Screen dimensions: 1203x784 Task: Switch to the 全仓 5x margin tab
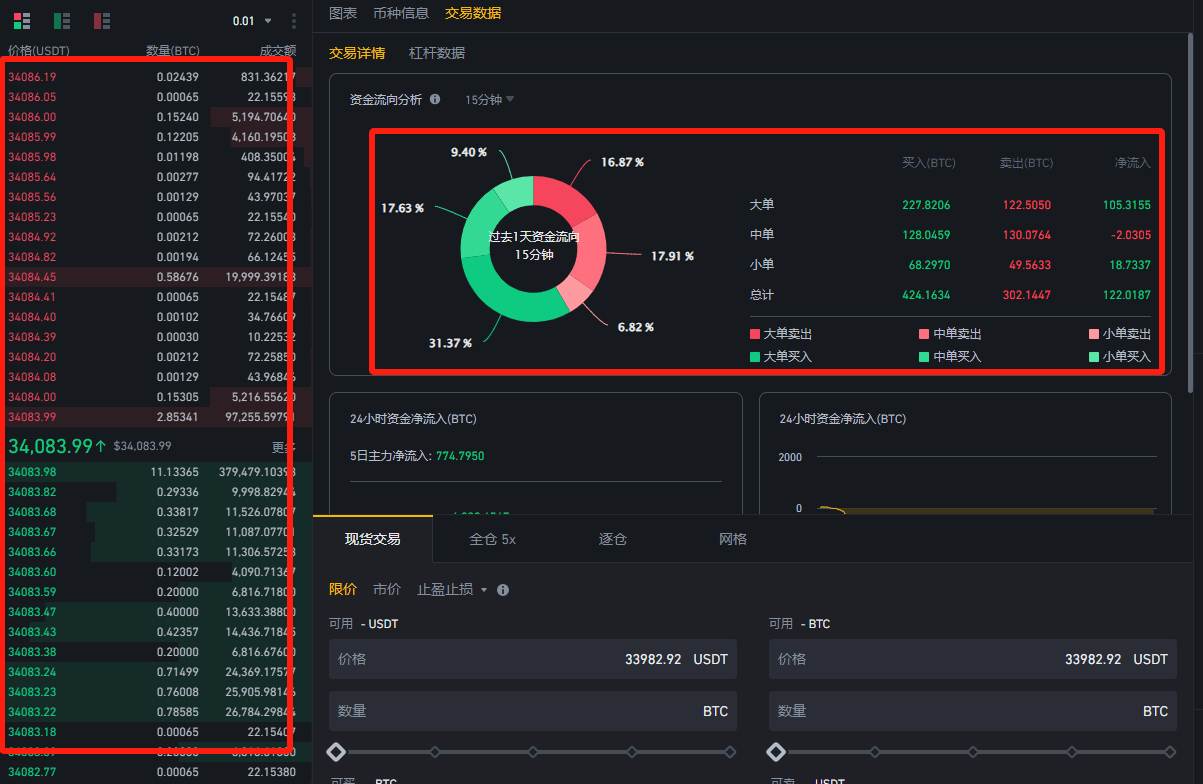click(492, 539)
